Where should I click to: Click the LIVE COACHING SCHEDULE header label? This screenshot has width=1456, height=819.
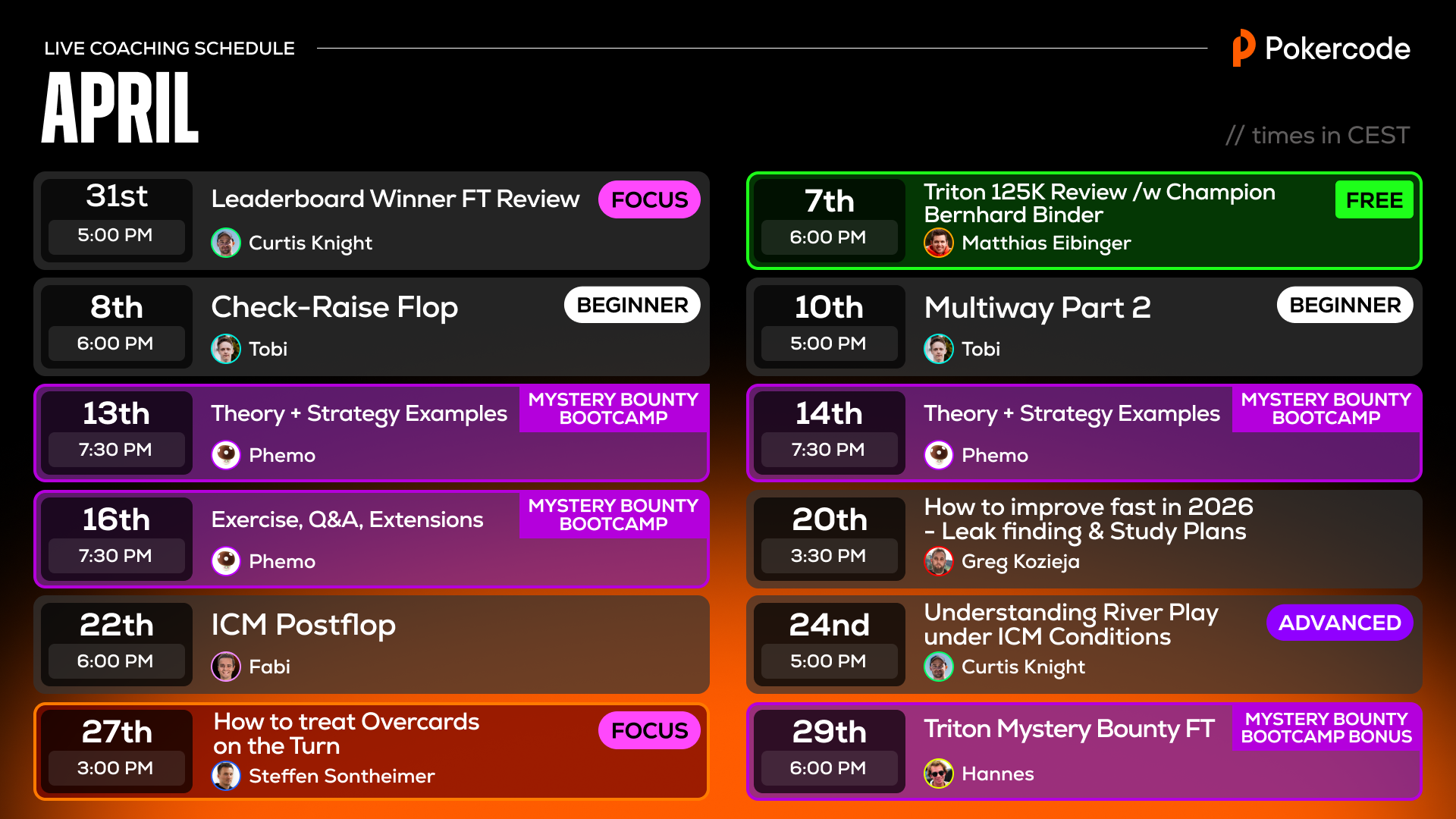[x=169, y=48]
